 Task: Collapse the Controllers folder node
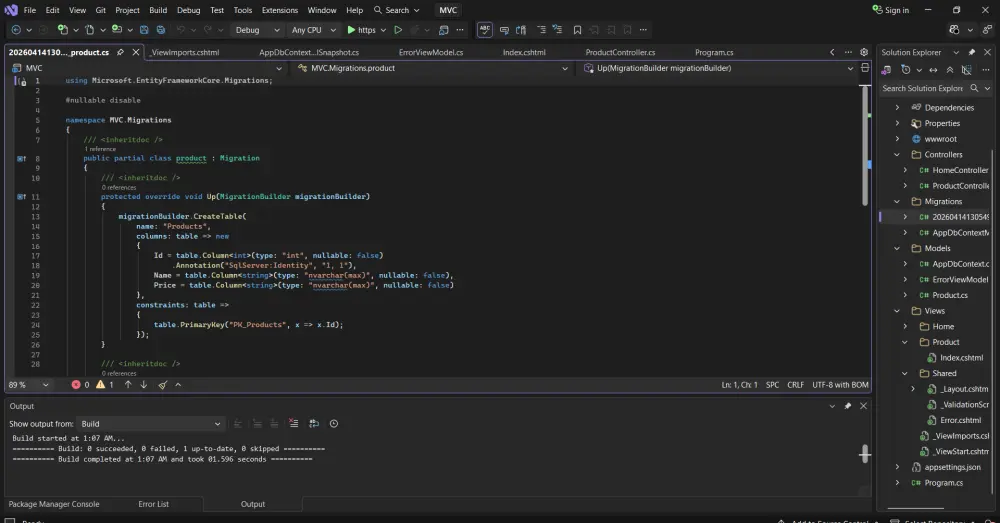897,154
